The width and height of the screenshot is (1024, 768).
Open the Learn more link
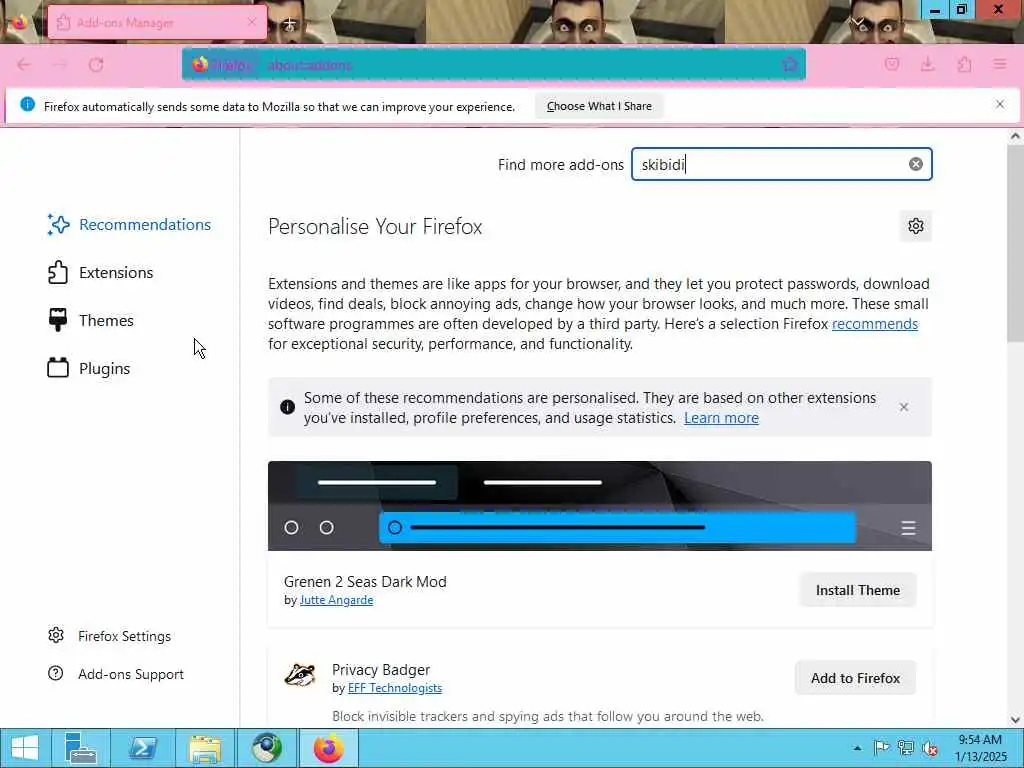(x=721, y=418)
